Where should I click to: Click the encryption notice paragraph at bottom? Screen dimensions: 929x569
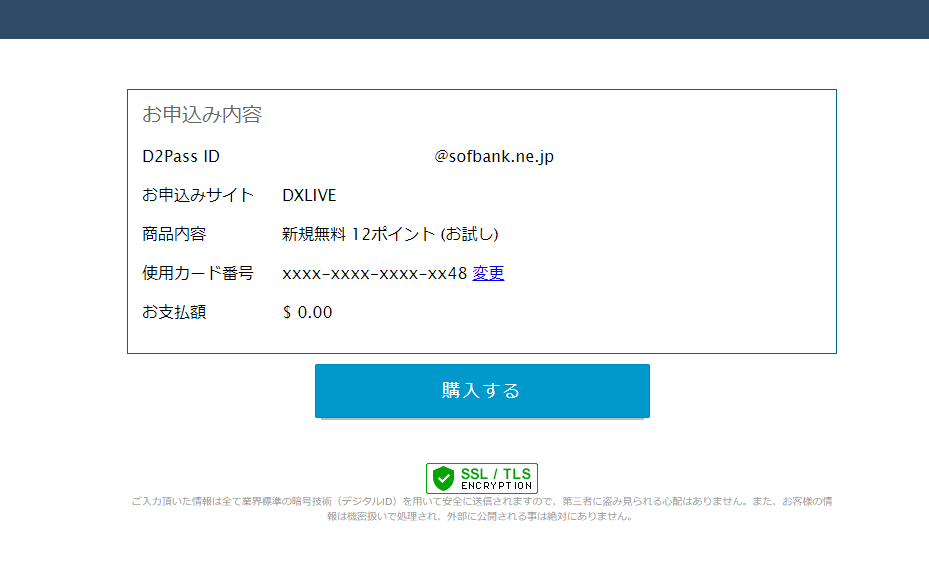pyautogui.click(x=482, y=509)
